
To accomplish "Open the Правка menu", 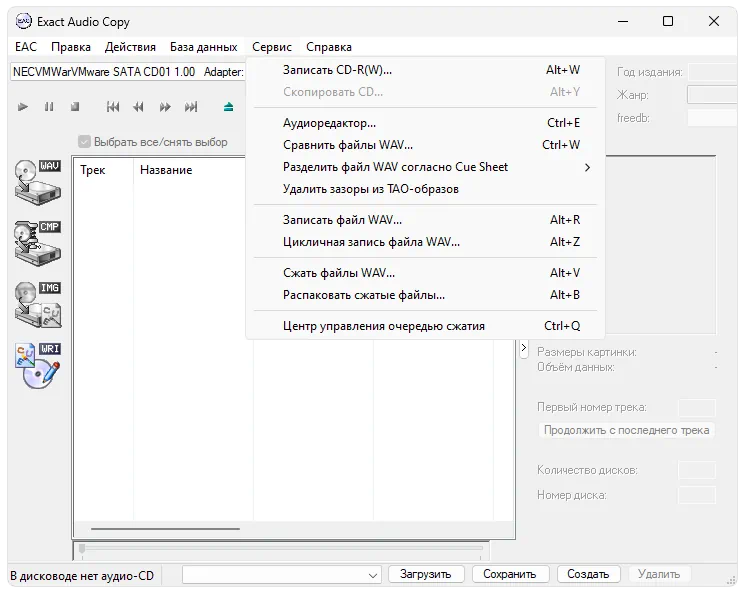I will (x=71, y=47).
